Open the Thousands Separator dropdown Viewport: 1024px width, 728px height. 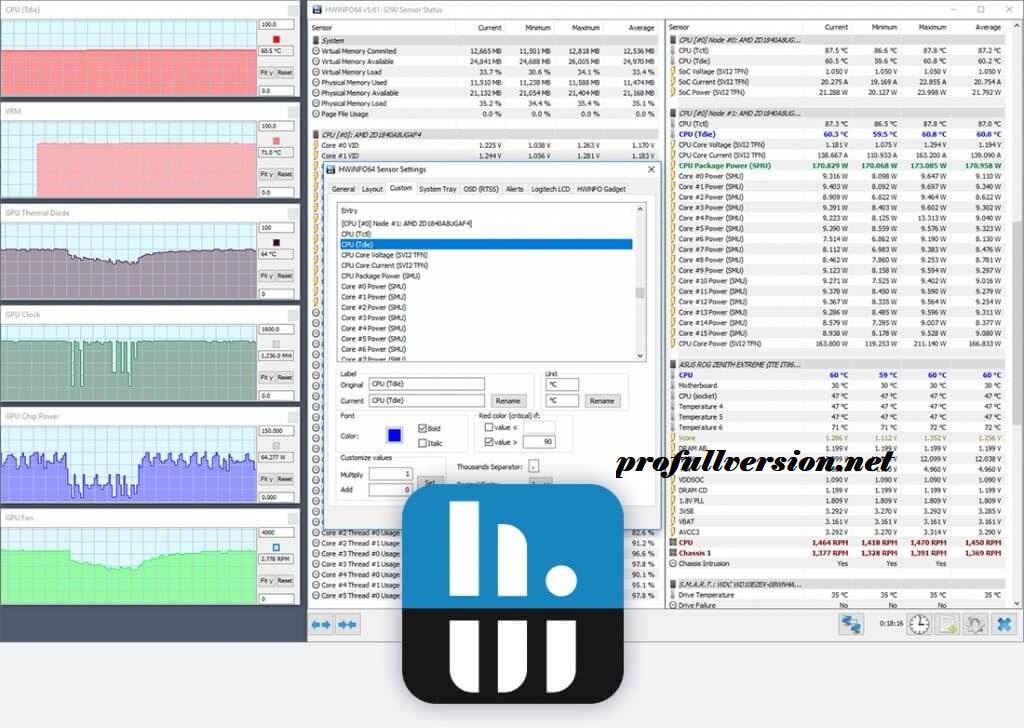click(x=533, y=466)
